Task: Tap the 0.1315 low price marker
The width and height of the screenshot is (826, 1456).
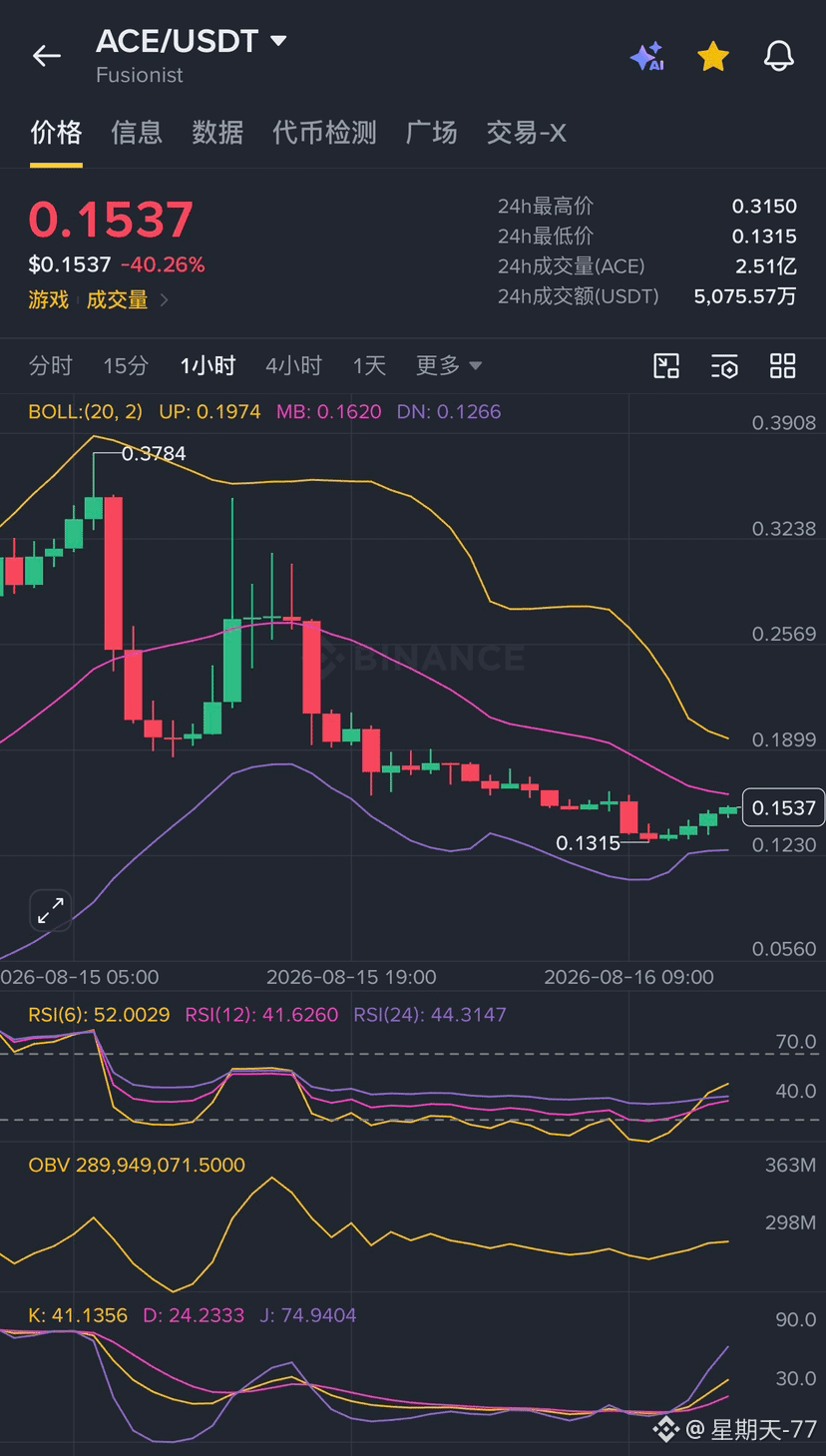Action: tap(588, 843)
